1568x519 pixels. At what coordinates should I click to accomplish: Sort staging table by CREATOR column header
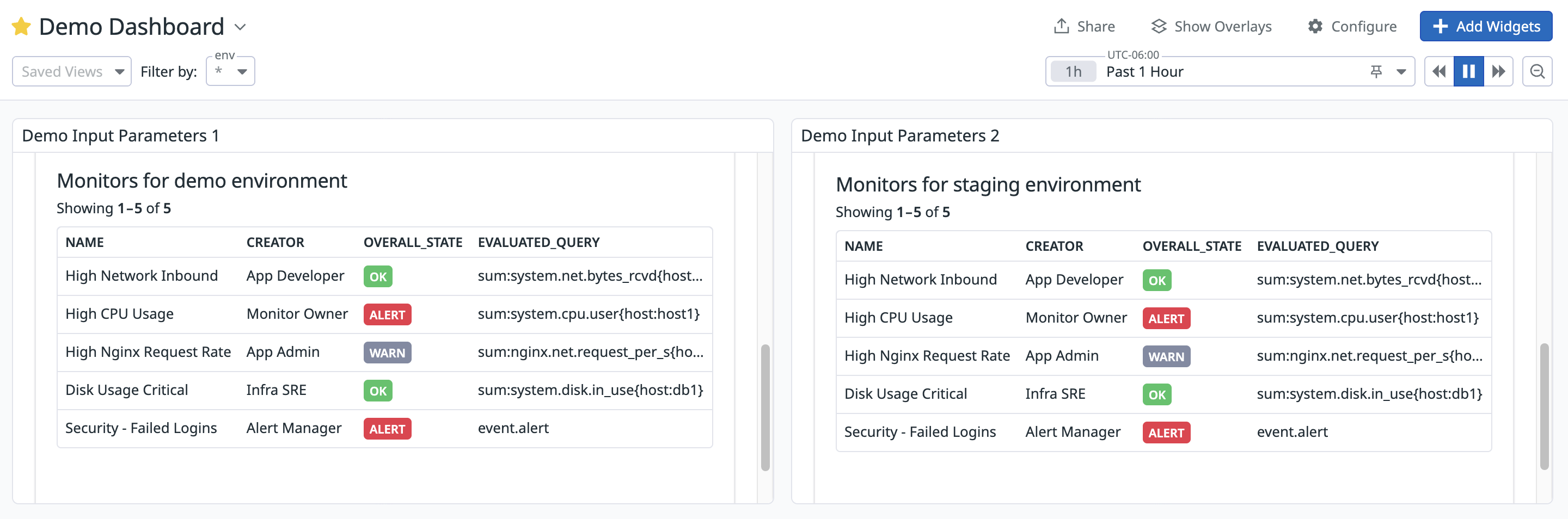coord(1053,246)
